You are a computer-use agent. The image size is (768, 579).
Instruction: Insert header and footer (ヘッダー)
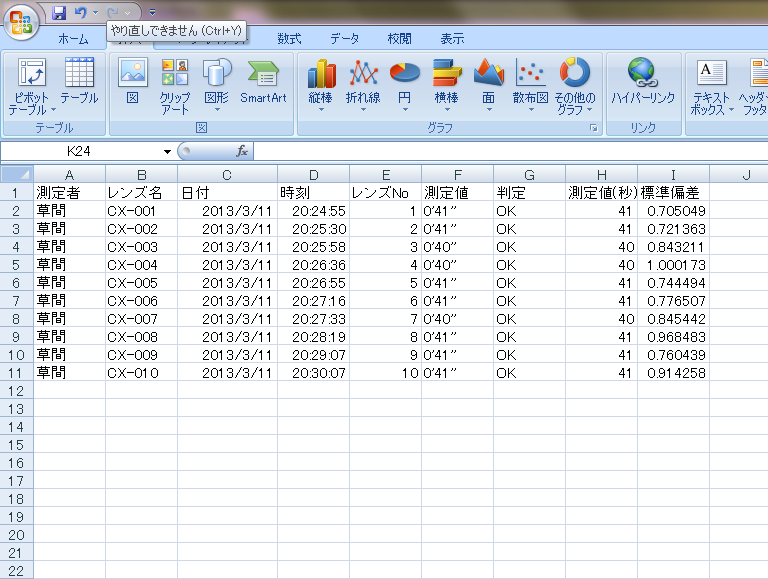[x=754, y=87]
